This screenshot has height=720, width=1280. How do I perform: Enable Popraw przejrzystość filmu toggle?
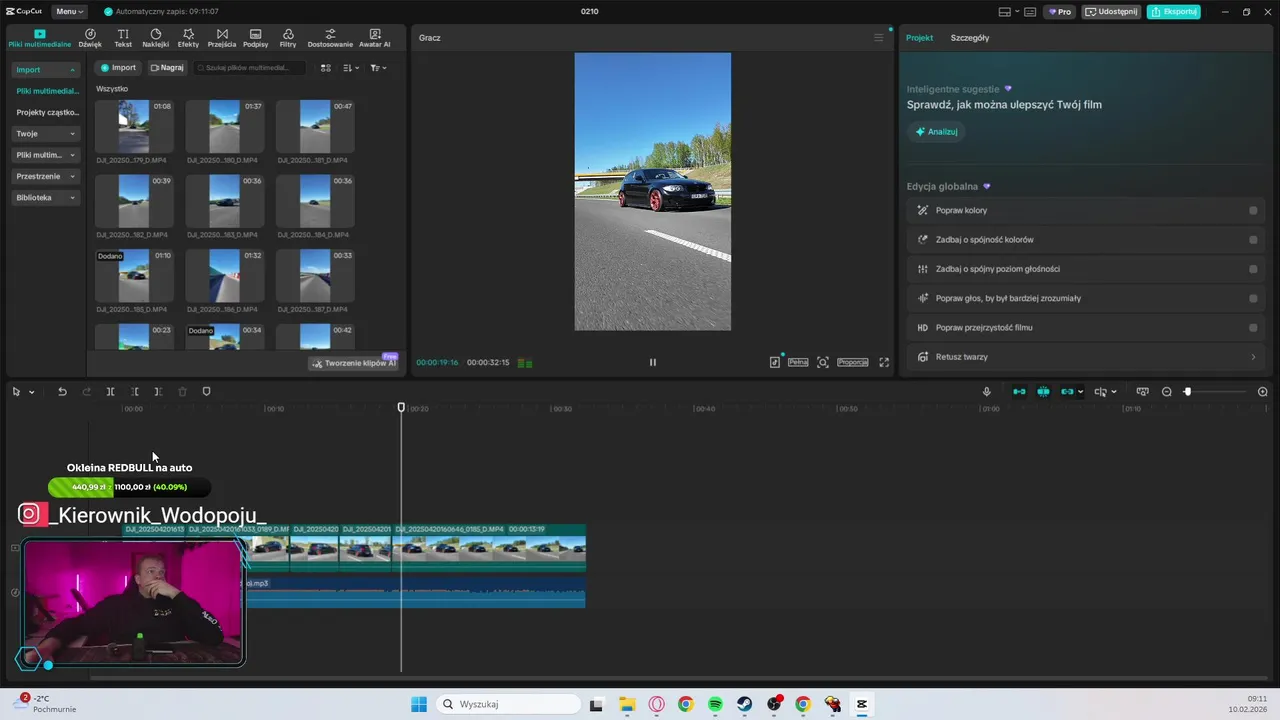1253,327
